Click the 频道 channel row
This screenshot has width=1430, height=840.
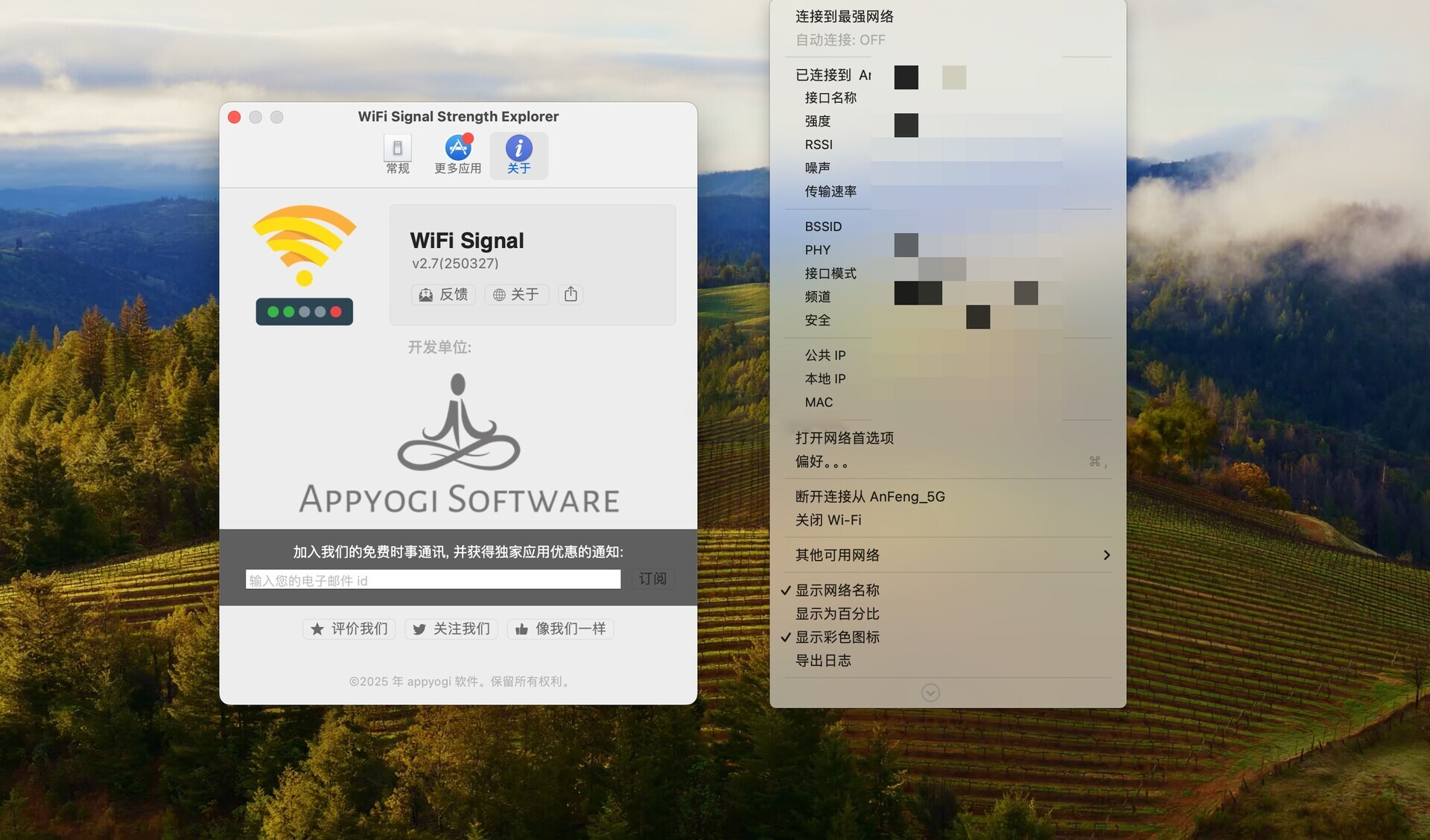[x=947, y=297]
